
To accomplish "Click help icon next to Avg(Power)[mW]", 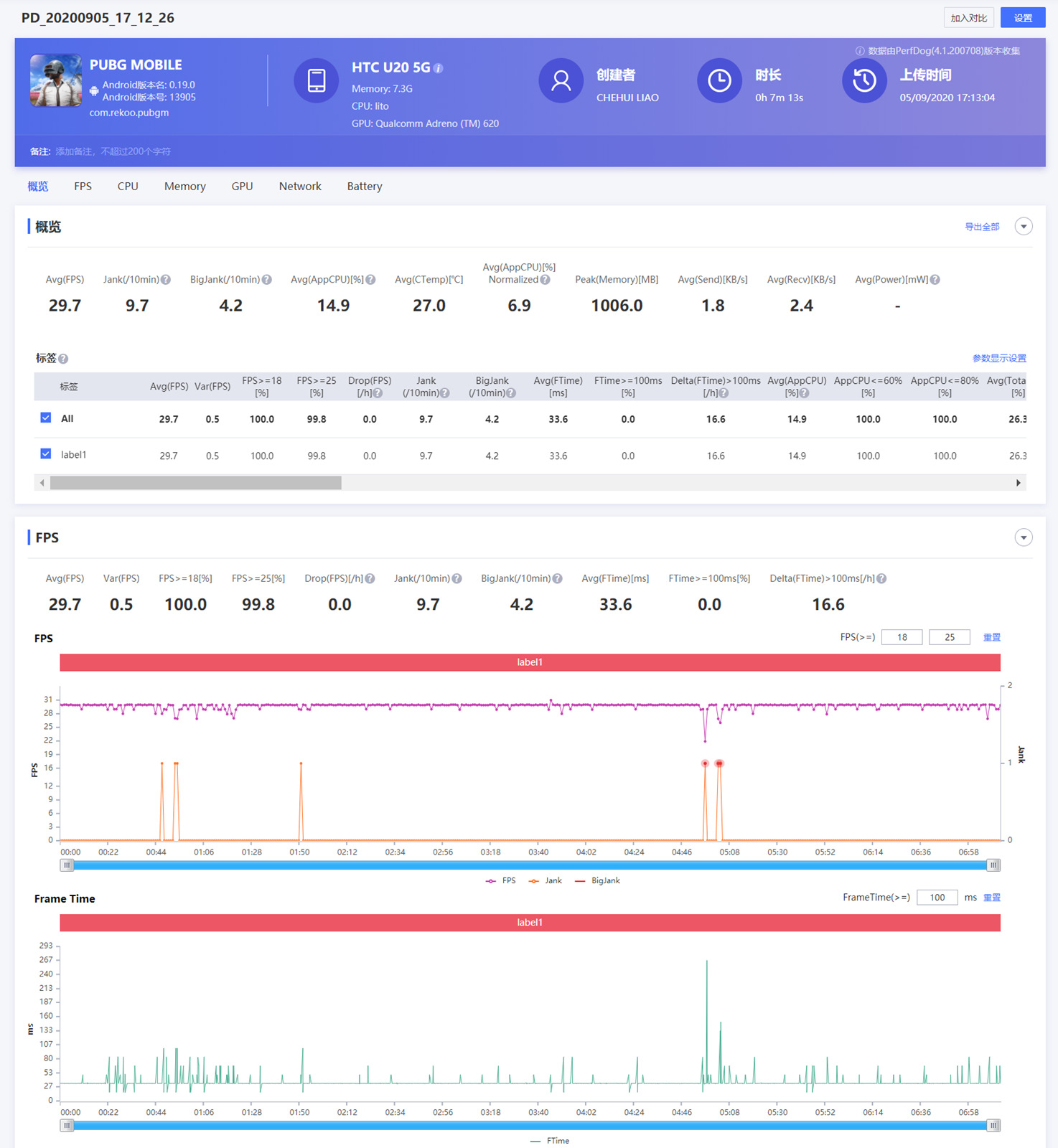I will 935,280.
